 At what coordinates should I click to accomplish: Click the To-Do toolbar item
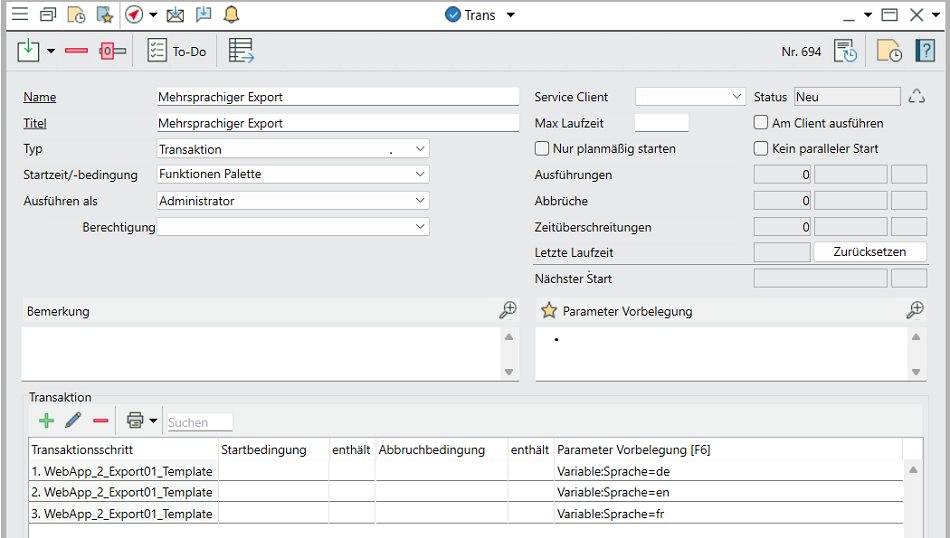click(177, 51)
